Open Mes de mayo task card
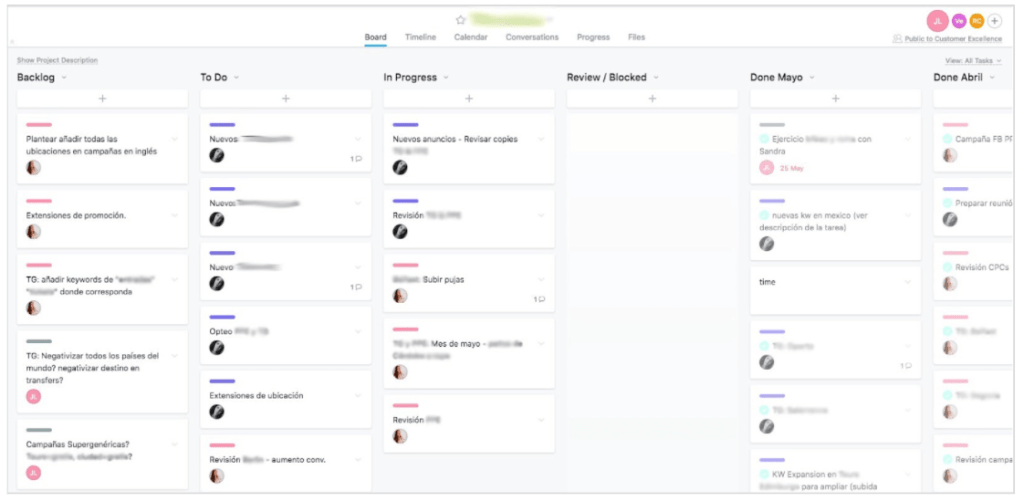 469,353
